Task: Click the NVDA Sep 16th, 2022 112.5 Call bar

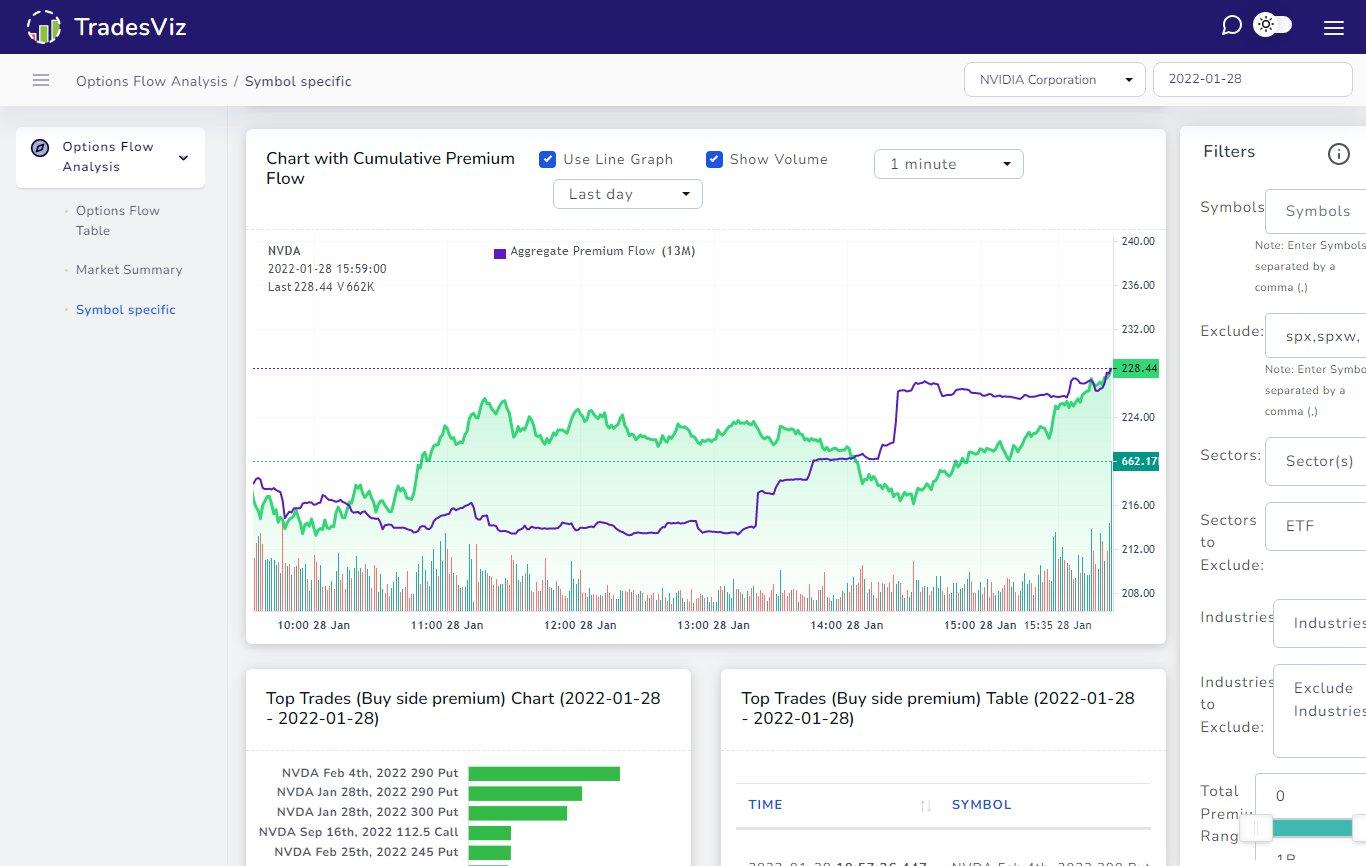Action: click(x=489, y=833)
